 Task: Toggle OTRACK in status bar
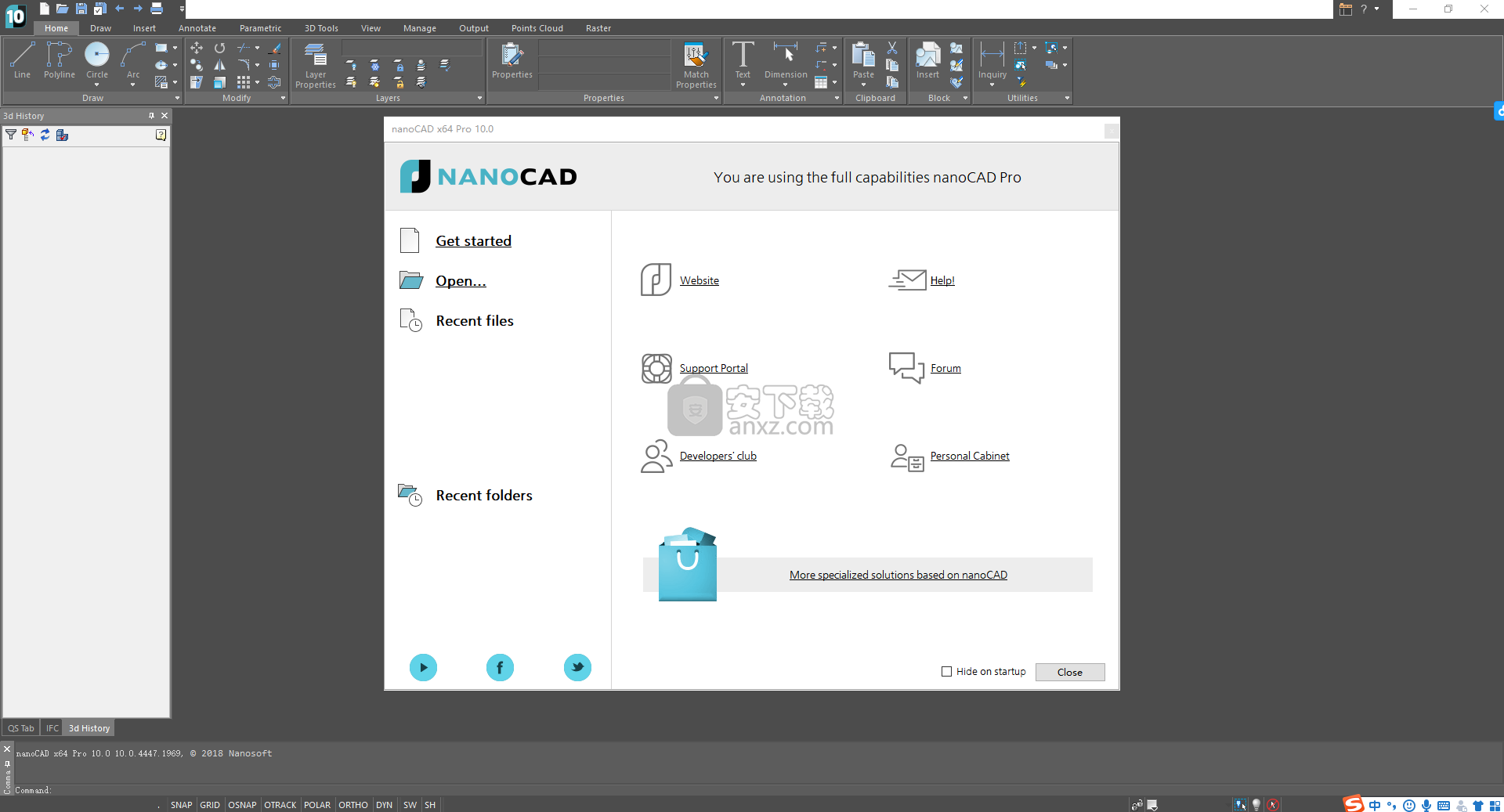(280, 805)
